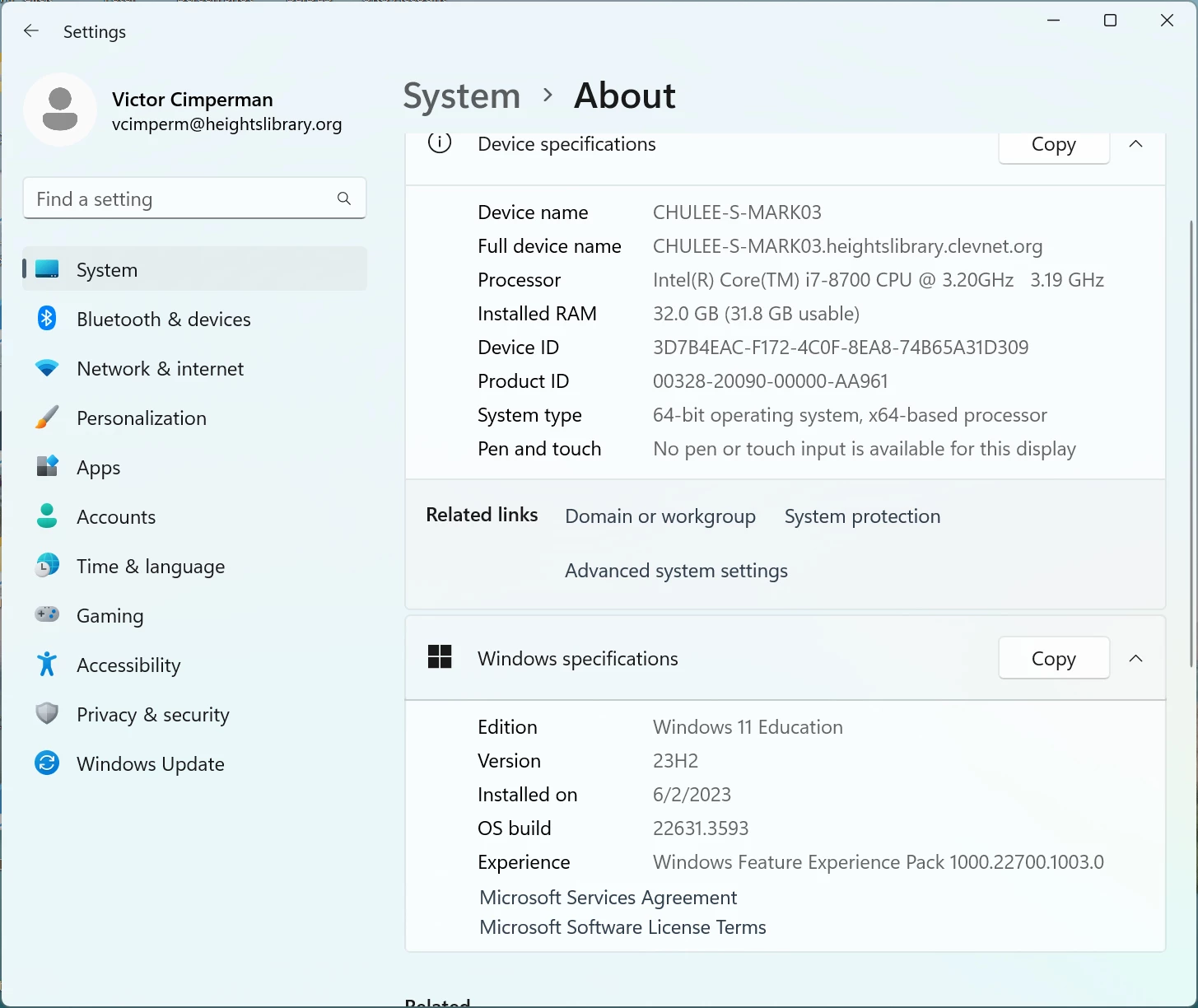1198x1008 pixels.
Task: Collapse the Windows specifications section
Action: [1135, 658]
